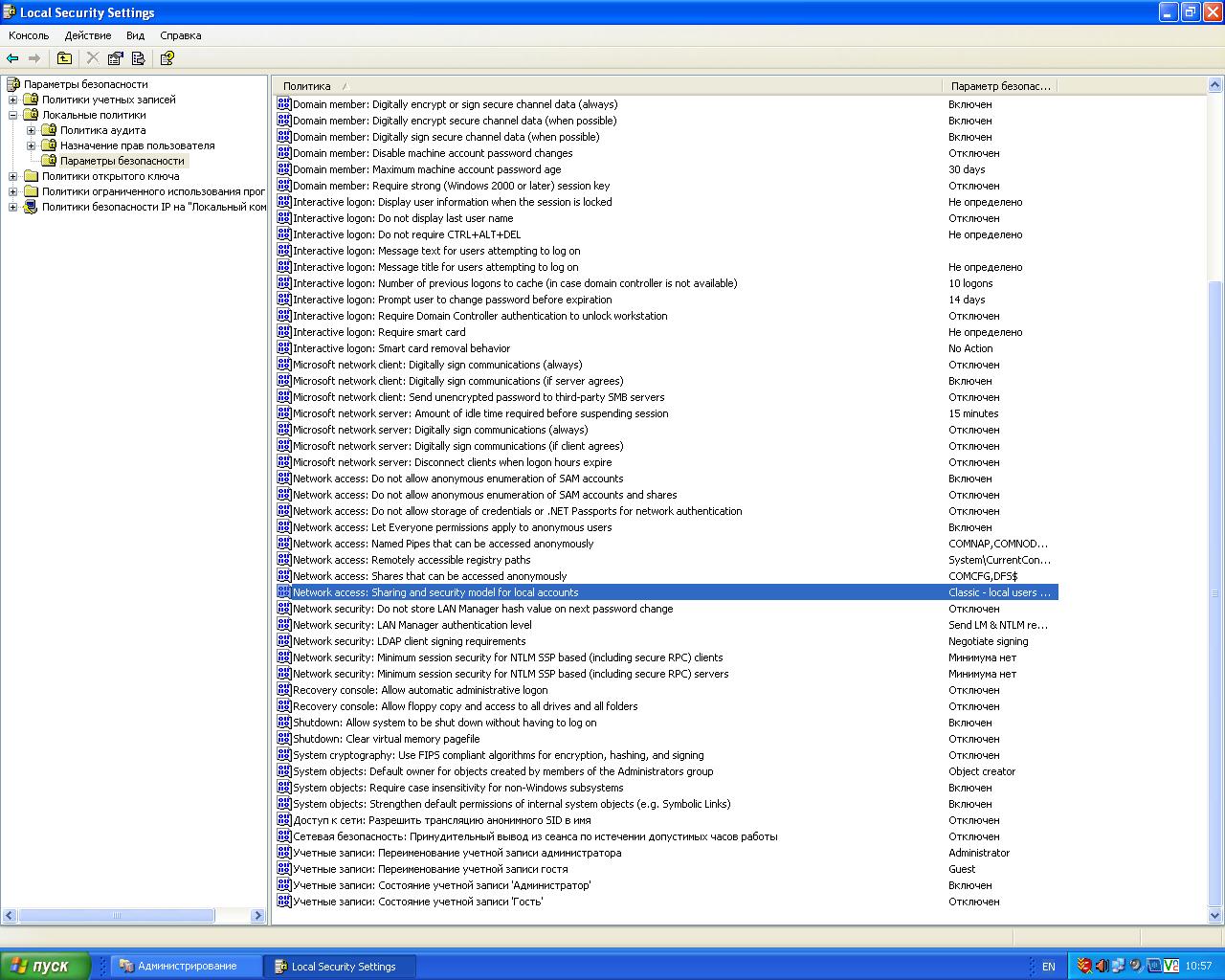
Task: Click the Up one level folder icon
Action: coord(64,58)
